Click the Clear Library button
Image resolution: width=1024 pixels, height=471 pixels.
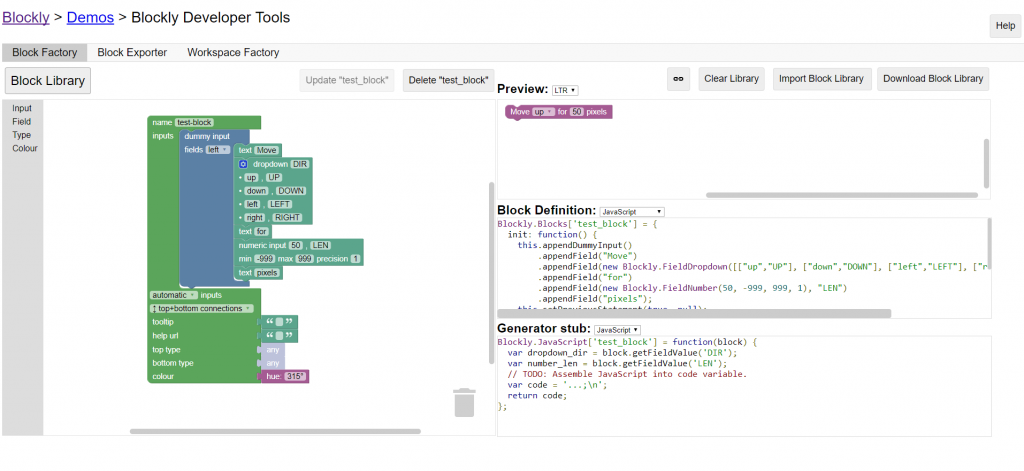click(x=731, y=79)
